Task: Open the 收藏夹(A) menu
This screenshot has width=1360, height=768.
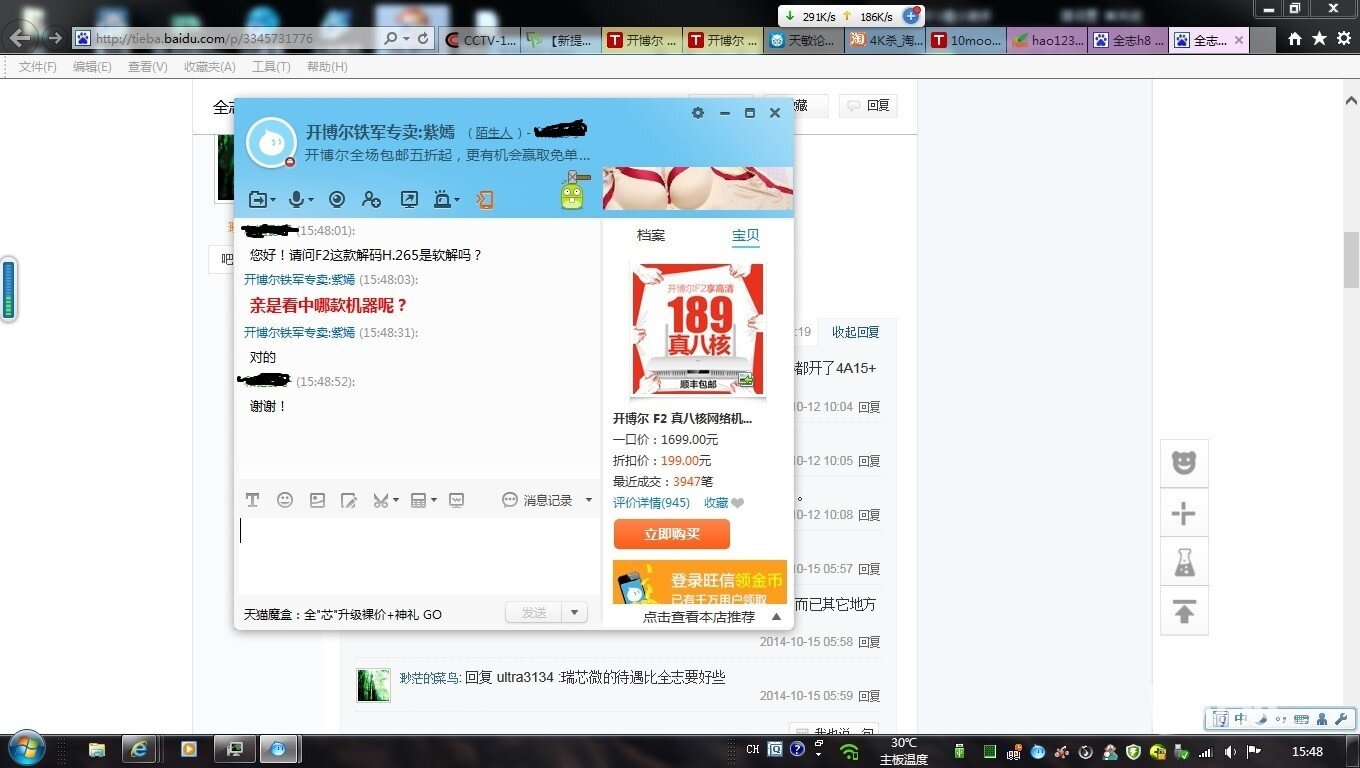Action: (210, 67)
